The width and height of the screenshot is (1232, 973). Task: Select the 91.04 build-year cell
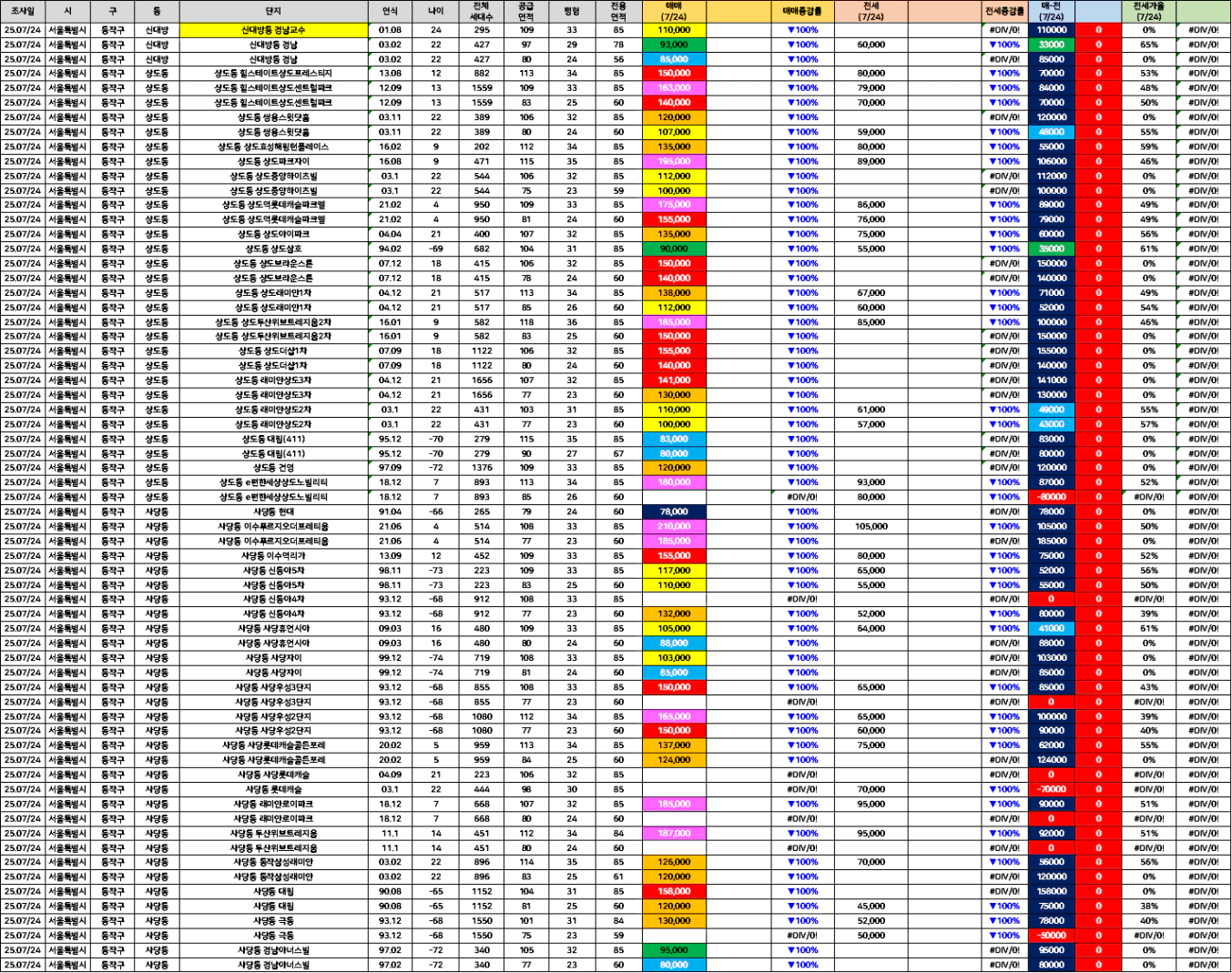tap(390, 512)
